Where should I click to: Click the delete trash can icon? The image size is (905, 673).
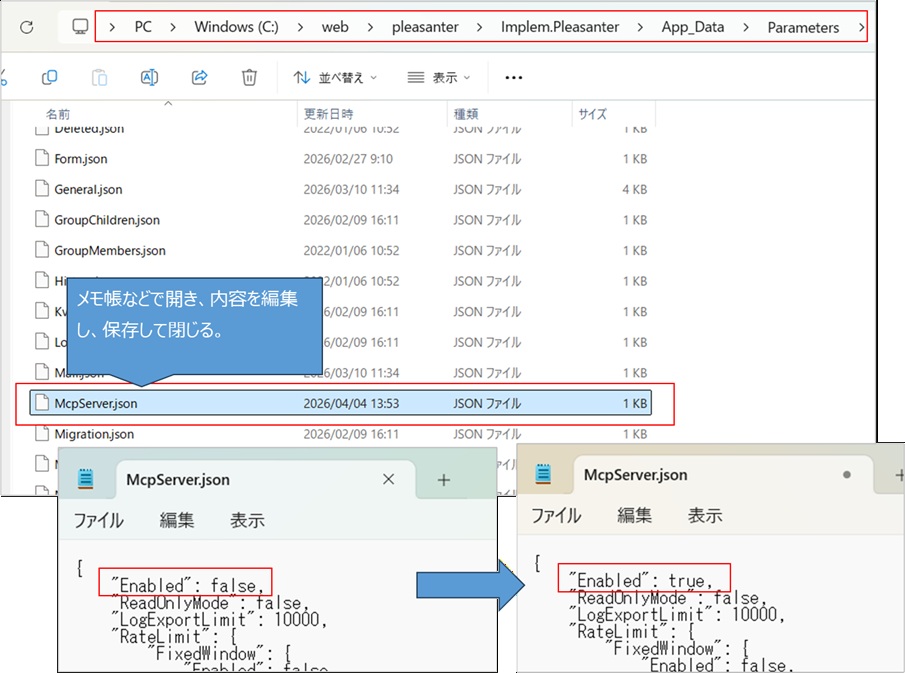coord(249,77)
